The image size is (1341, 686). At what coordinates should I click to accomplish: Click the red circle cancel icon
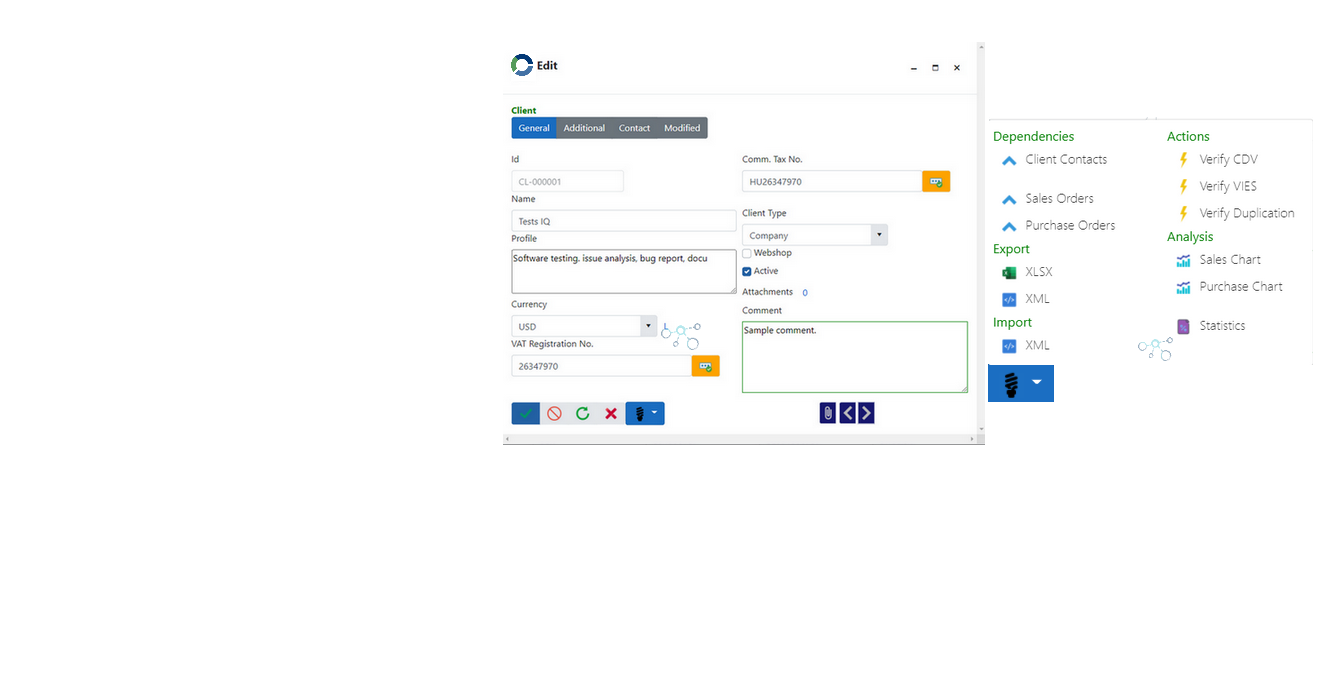[554, 413]
